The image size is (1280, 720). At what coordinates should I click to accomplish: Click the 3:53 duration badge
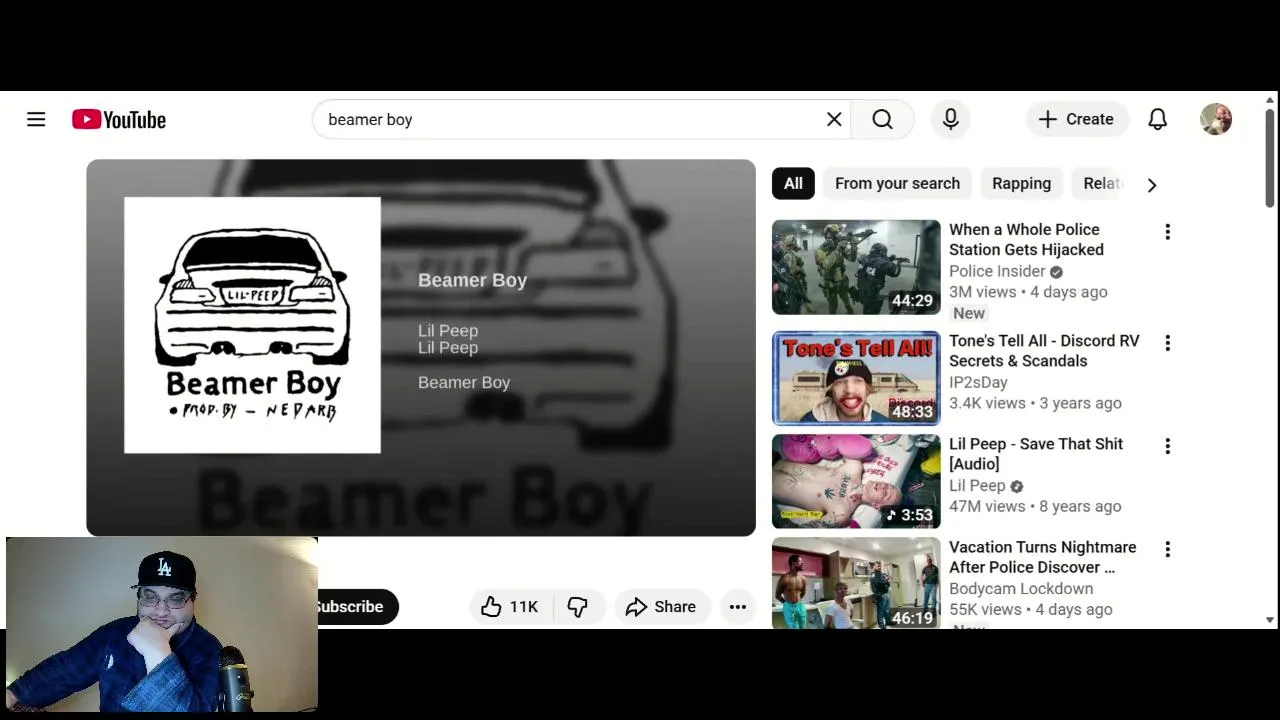[908, 515]
